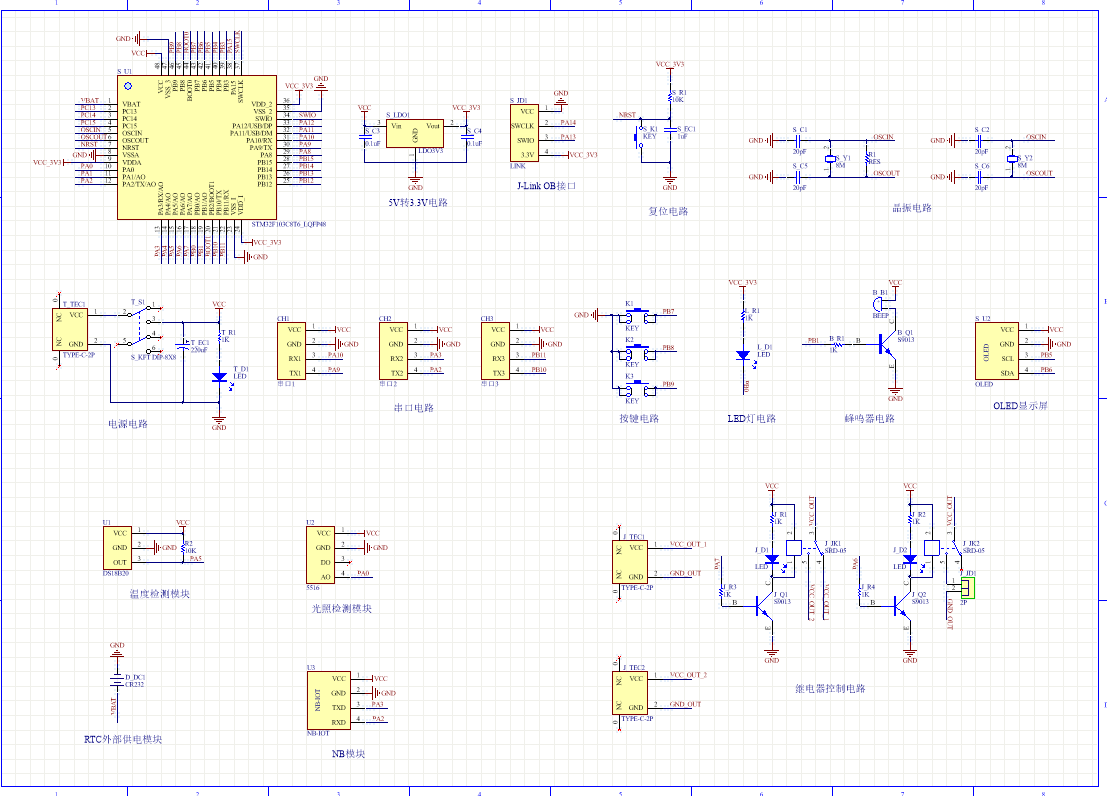Select the DS18B20 temperature sensor block
The height and width of the screenshot is (796, 1107).
tap(118, 548)
